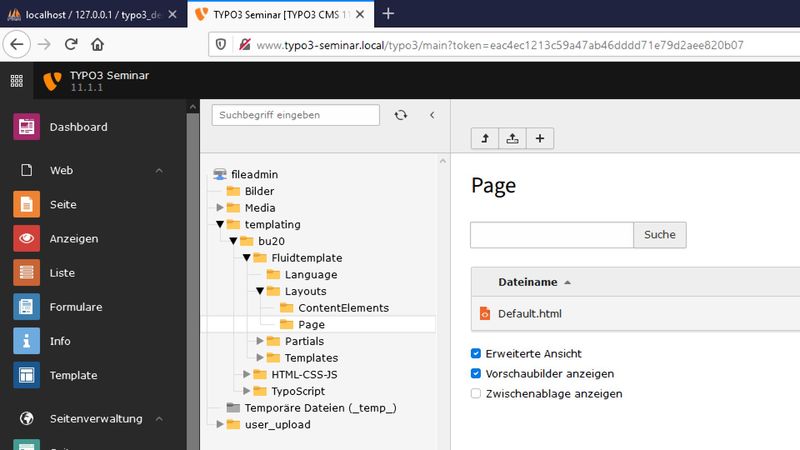Collapse the templating folder

point(220,225)
